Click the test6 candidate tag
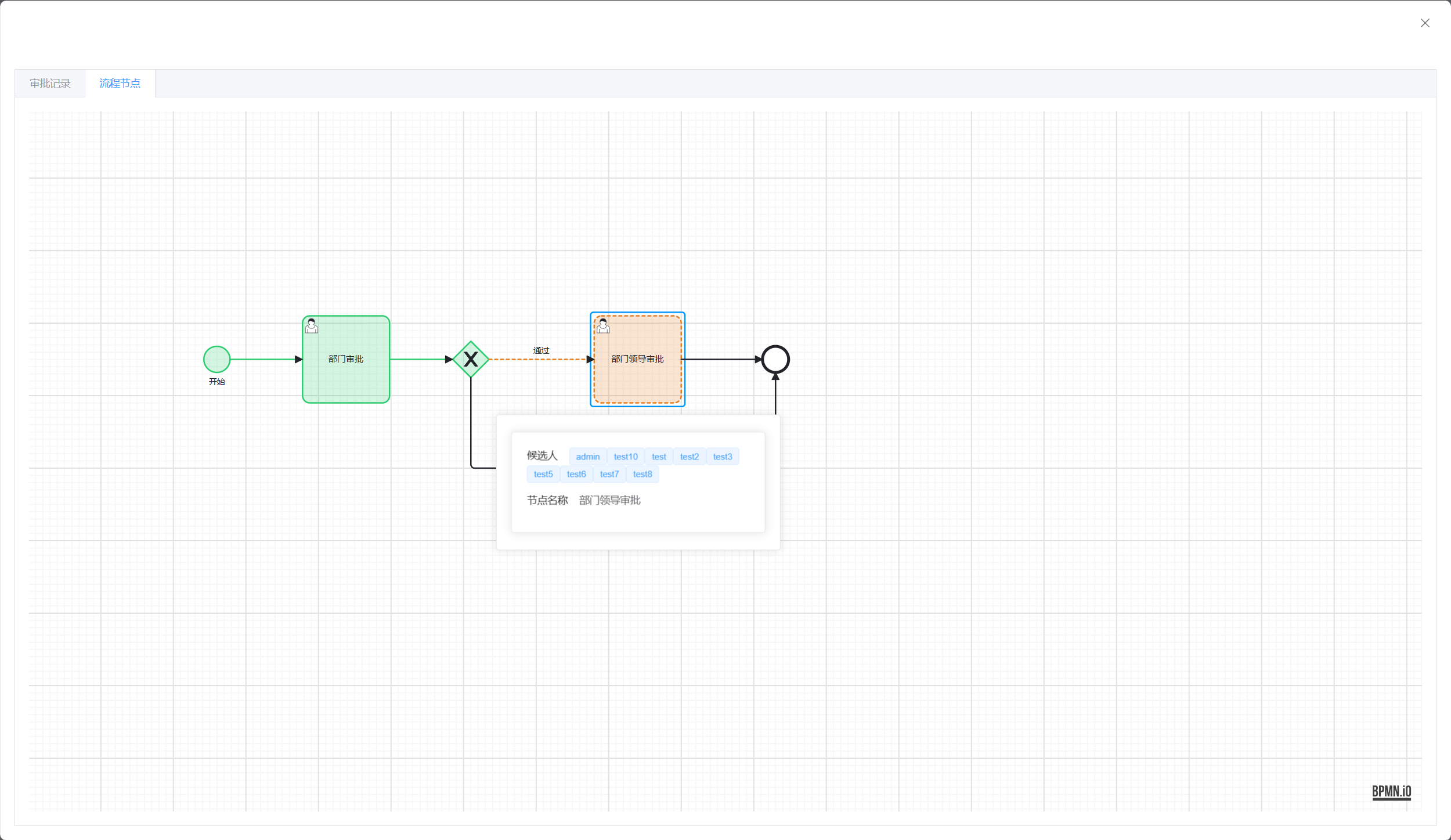The height and width of the screenshot is (840, 1451). tap(576, 474)
